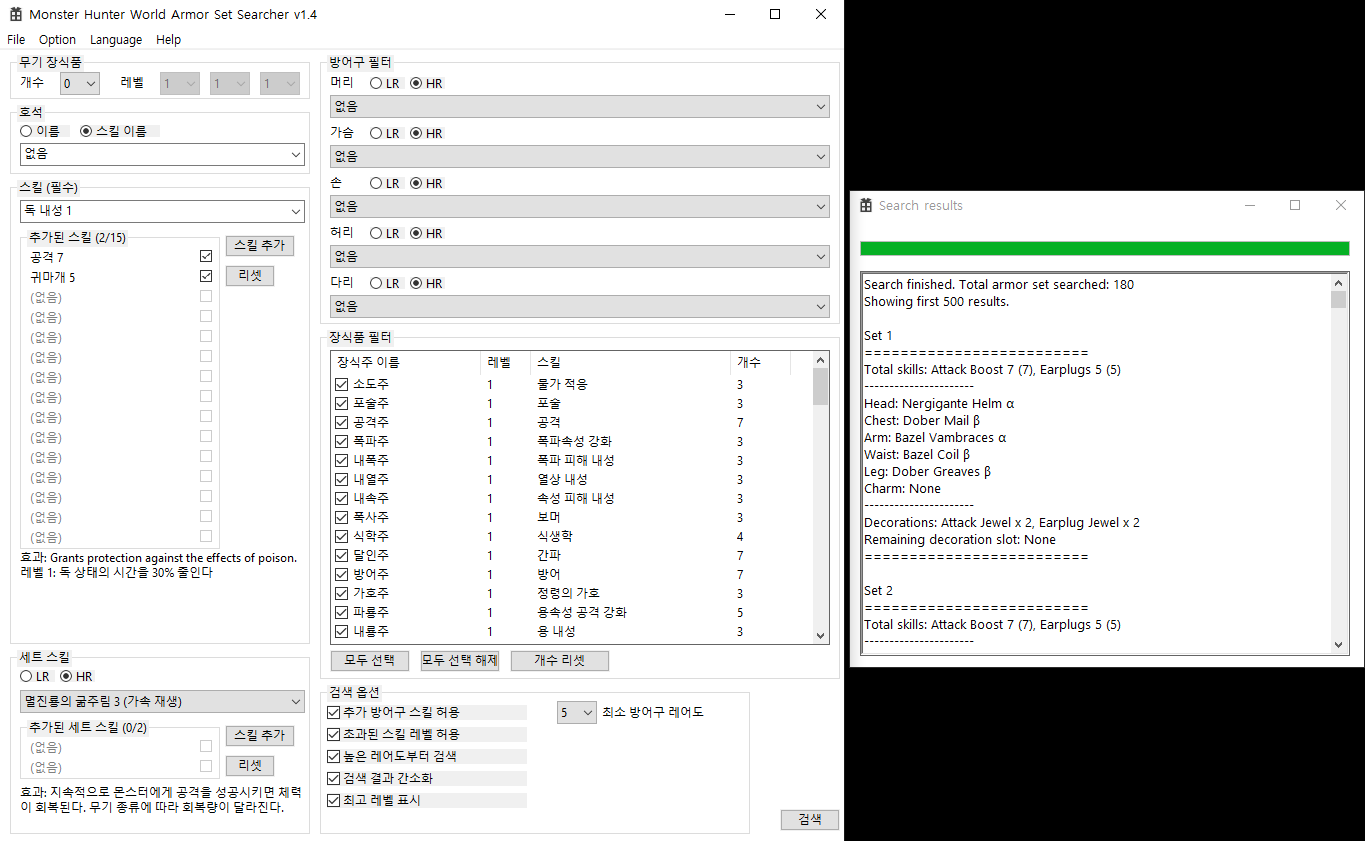Open the File menu
Screen dimensions: 1365x841
16,39
